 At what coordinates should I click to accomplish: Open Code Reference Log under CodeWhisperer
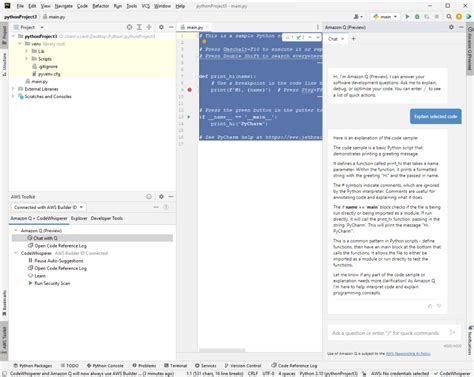[57, 268]
